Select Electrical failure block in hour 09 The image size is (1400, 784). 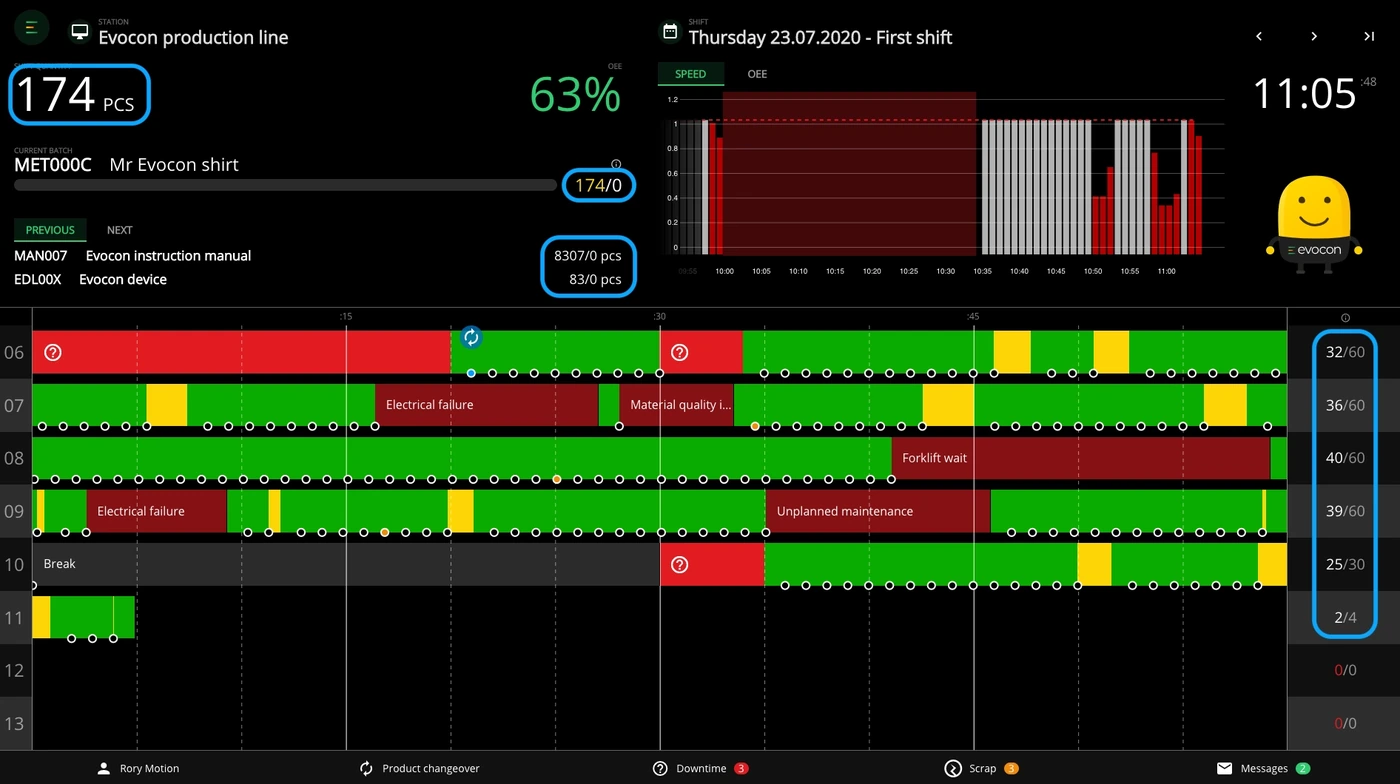(x=156, y=511)
